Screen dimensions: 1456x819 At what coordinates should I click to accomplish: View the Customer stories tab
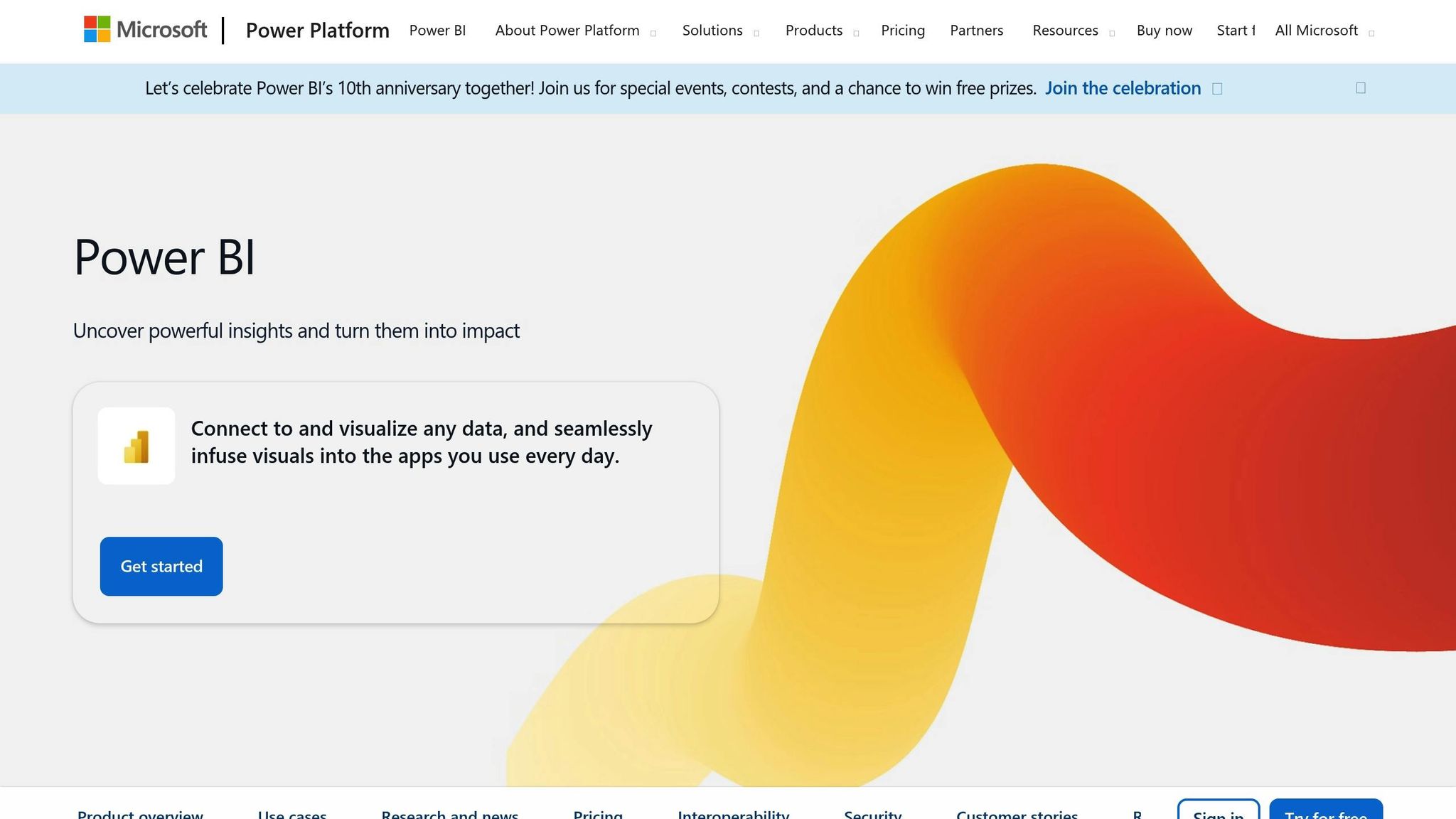(x=1017, y=813)
